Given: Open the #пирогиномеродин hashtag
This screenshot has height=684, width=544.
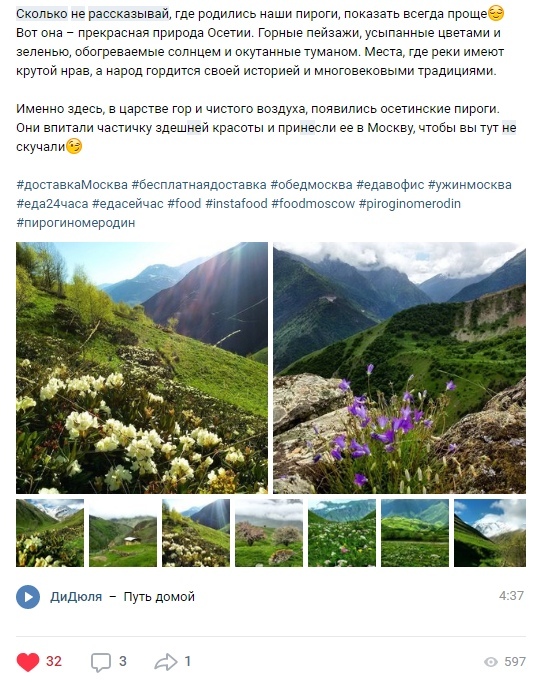Looking at the screenshot, I should point(76,223).
